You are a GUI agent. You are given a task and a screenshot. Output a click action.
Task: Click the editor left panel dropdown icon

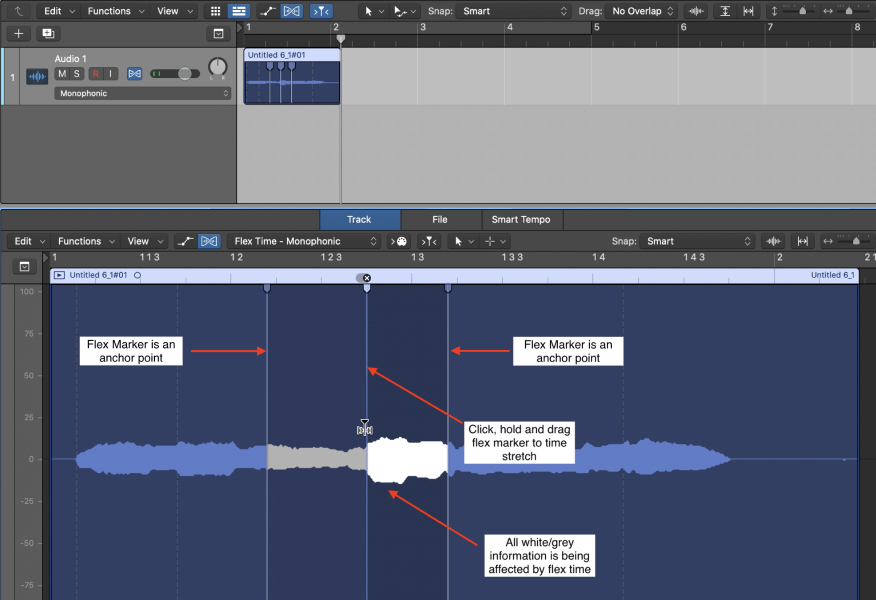point(25,267)
